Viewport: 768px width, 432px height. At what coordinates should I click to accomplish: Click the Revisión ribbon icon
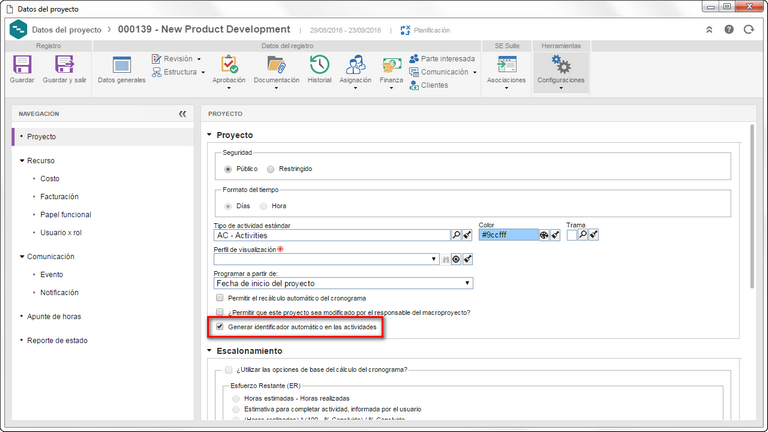[x=156, y=59]
